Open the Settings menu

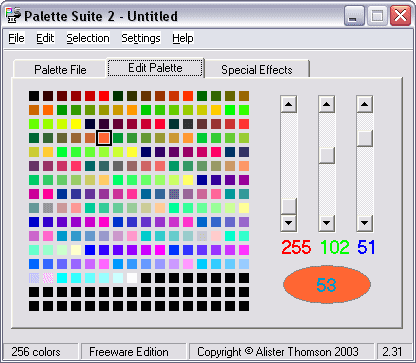[x=141, y=38]
